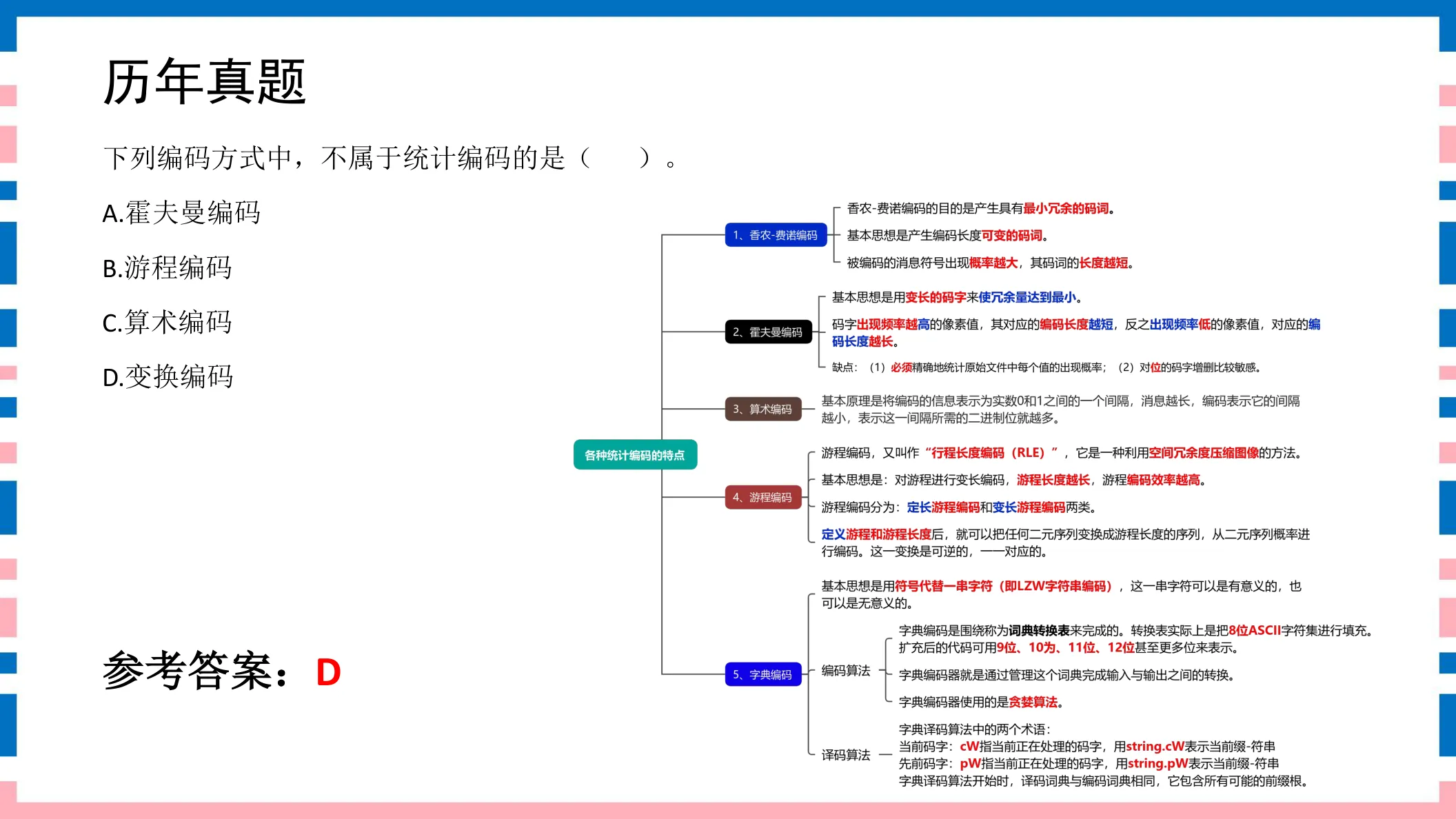Click the line starting 定义游程和游程长度后
Viewport: 1456px width, 819px height.
1066,543
